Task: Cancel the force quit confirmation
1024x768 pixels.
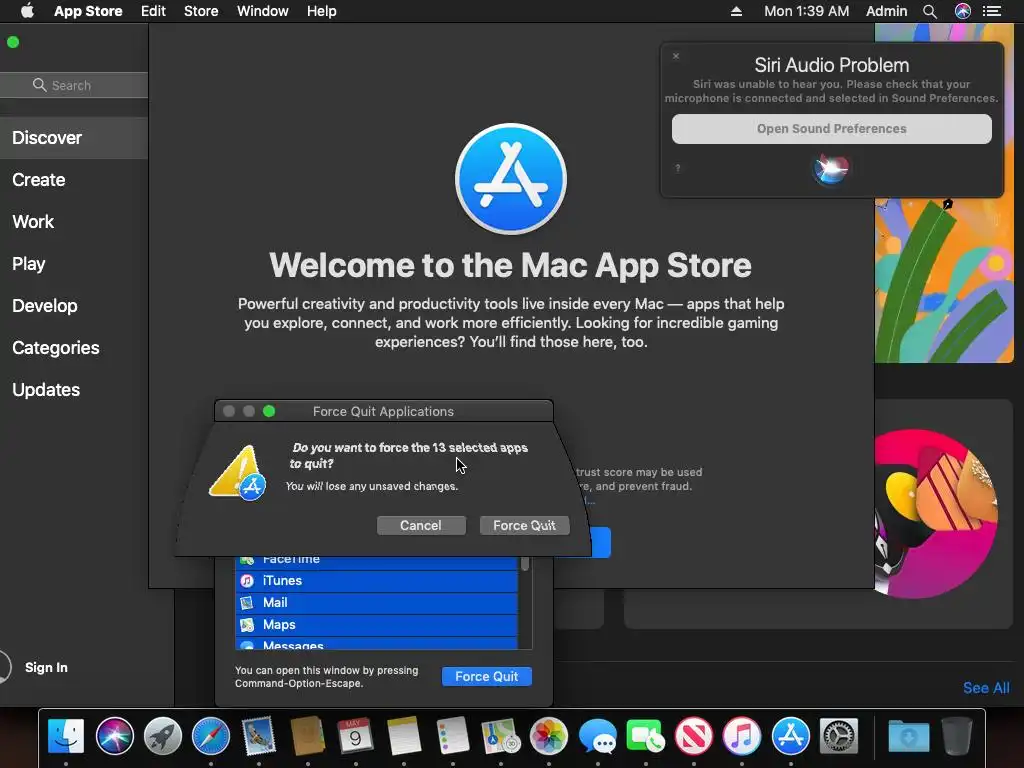Action: (x=421, y=526)
